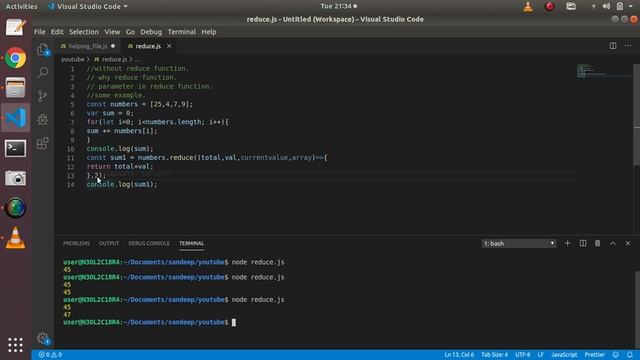Image resolution: width=640 pixels, height=360 pixels.
Task: Open the Files app in dock
Action: tap(16, 88)
